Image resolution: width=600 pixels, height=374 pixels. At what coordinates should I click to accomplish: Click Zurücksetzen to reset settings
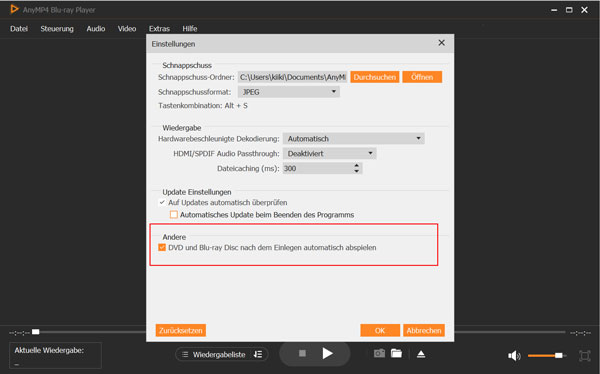pos(181,330)
